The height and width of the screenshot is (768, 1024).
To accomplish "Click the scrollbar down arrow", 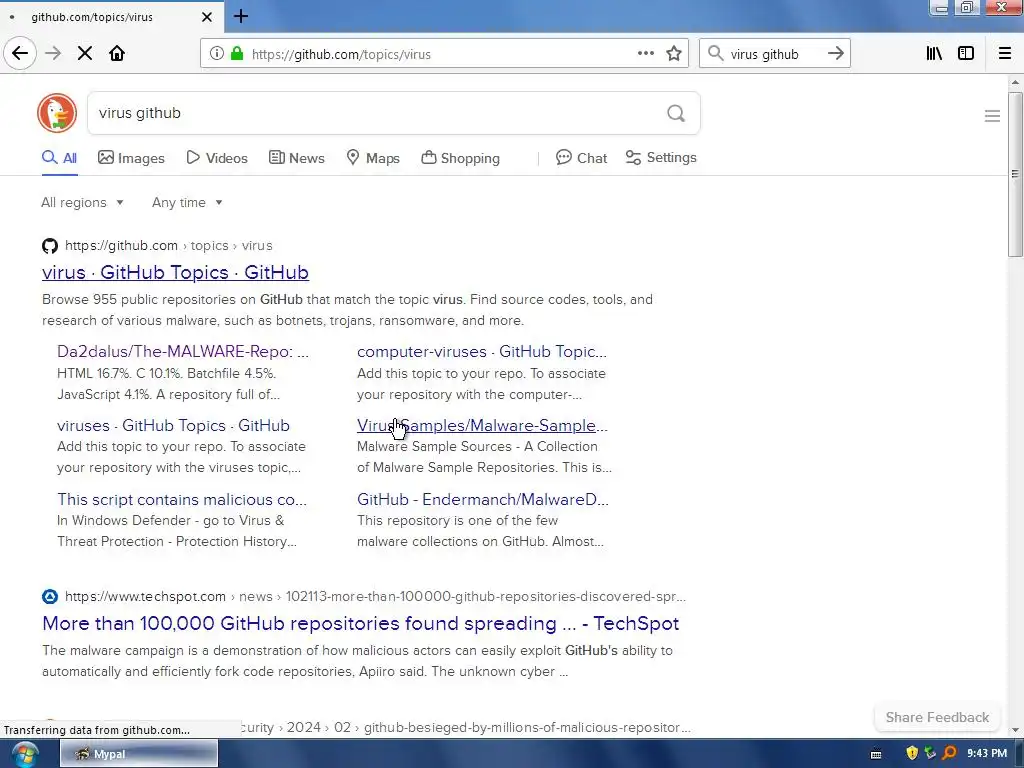I will pos(1014,729).
